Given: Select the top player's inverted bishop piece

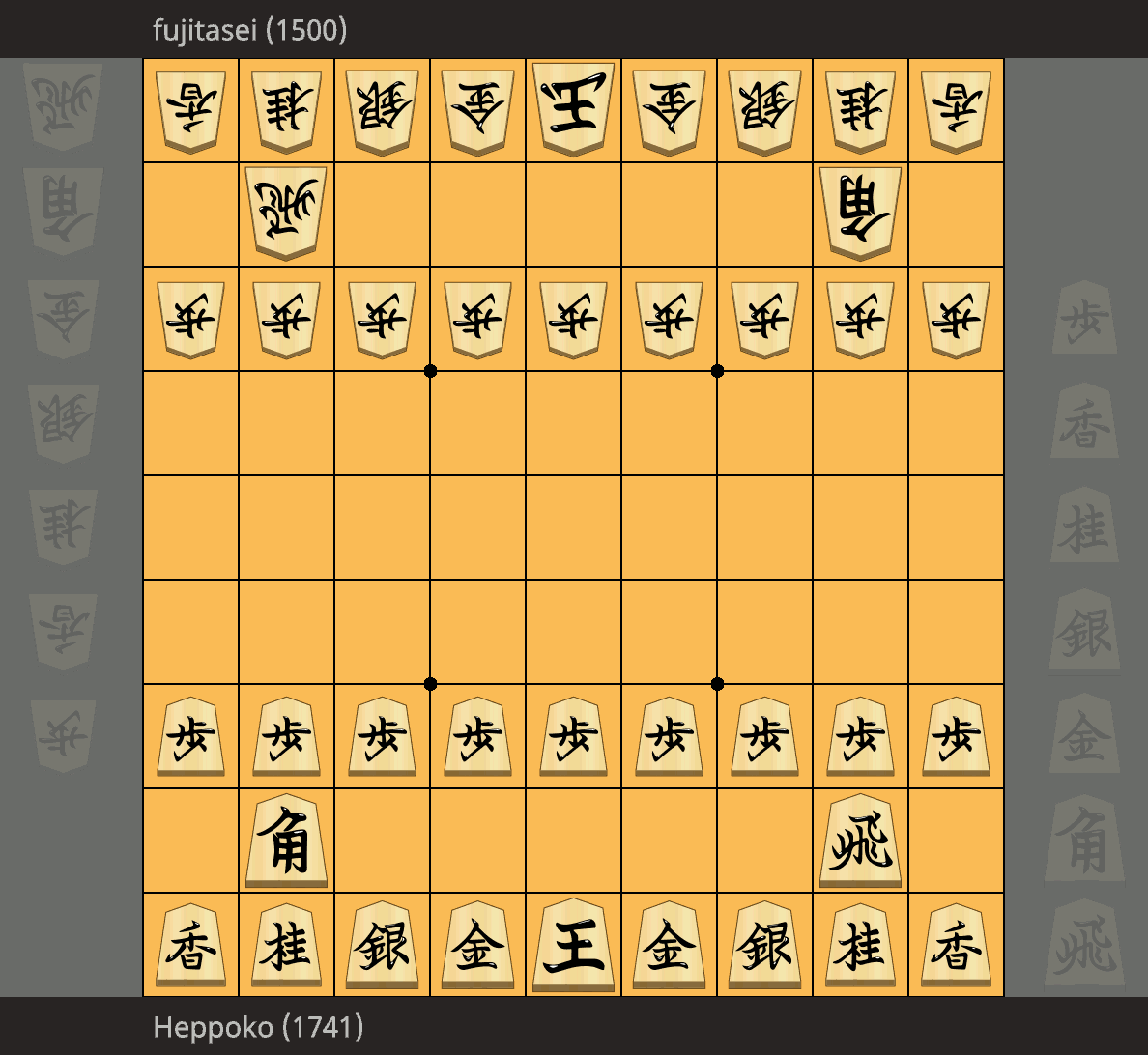Looking at the screenshot, I should click(860, 214).
